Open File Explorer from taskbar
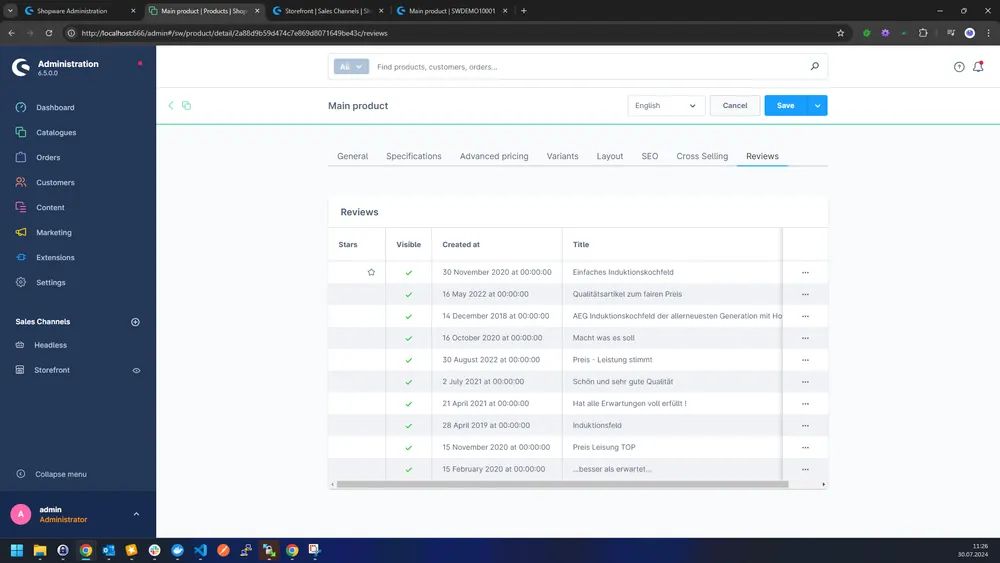The height and width of the screenshot is (563, 1000). tap(40, 550)
